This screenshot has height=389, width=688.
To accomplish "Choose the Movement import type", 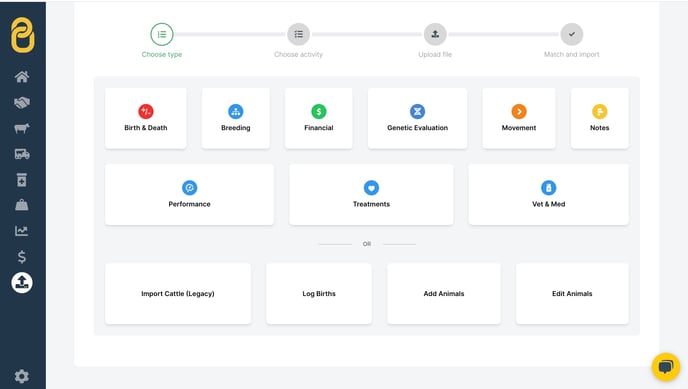I will click(519, 118).
